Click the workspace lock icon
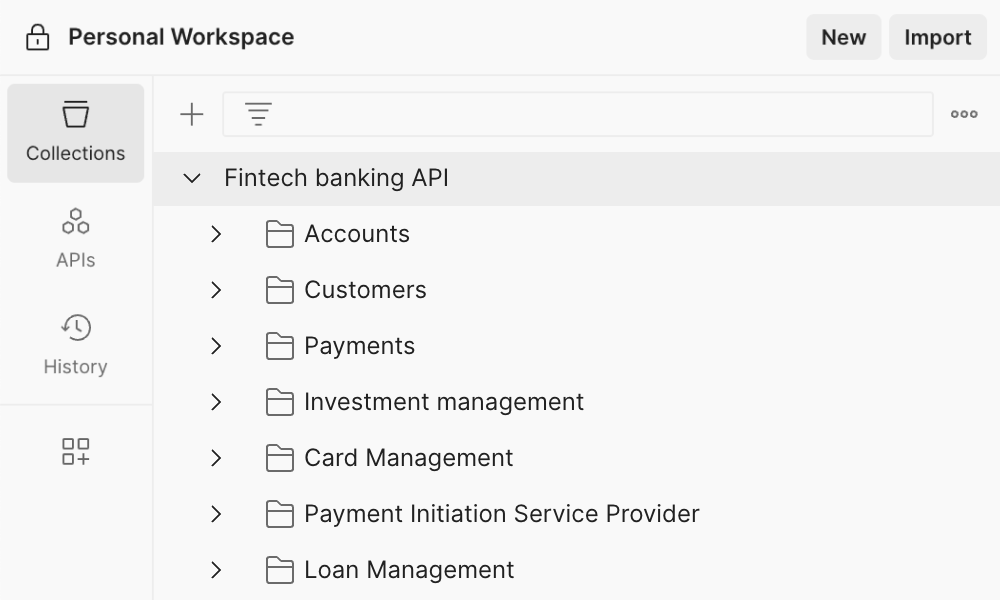 point(37,38)
